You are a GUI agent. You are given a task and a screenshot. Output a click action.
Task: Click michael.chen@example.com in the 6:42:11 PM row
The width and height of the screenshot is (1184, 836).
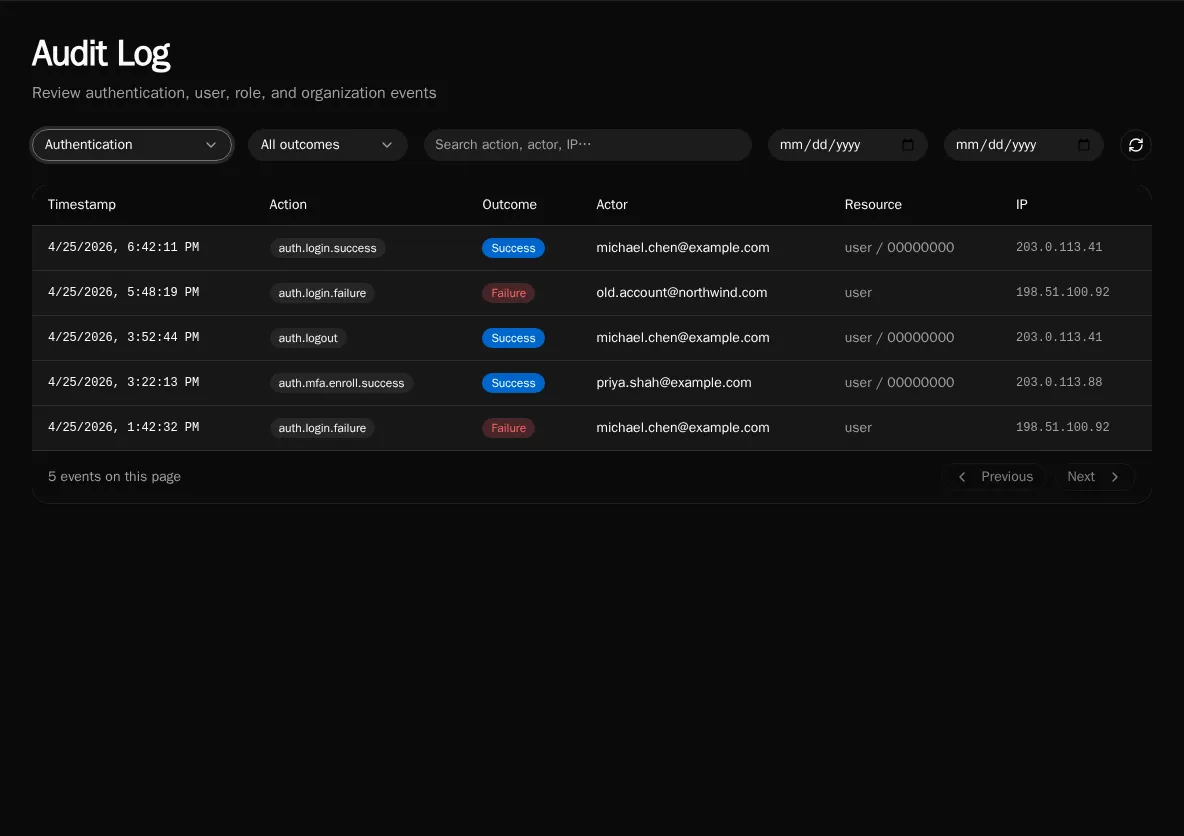(x=683, y=247)
